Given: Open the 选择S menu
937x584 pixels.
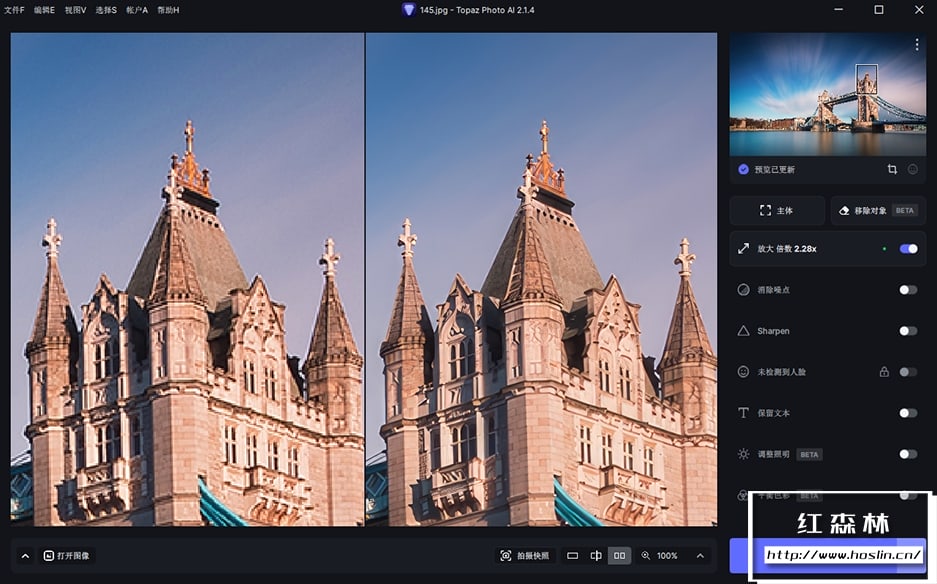Looking at the screenshot, I should coord(106,10).
